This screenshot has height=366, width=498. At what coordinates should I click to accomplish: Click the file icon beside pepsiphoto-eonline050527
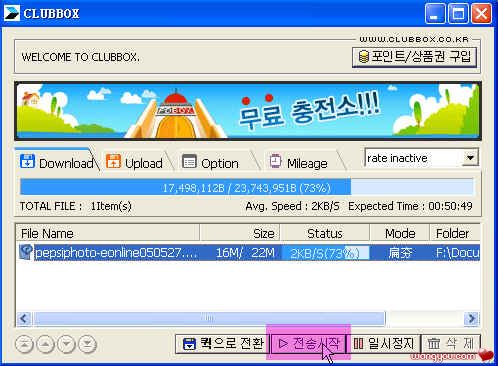pos(25,252)
